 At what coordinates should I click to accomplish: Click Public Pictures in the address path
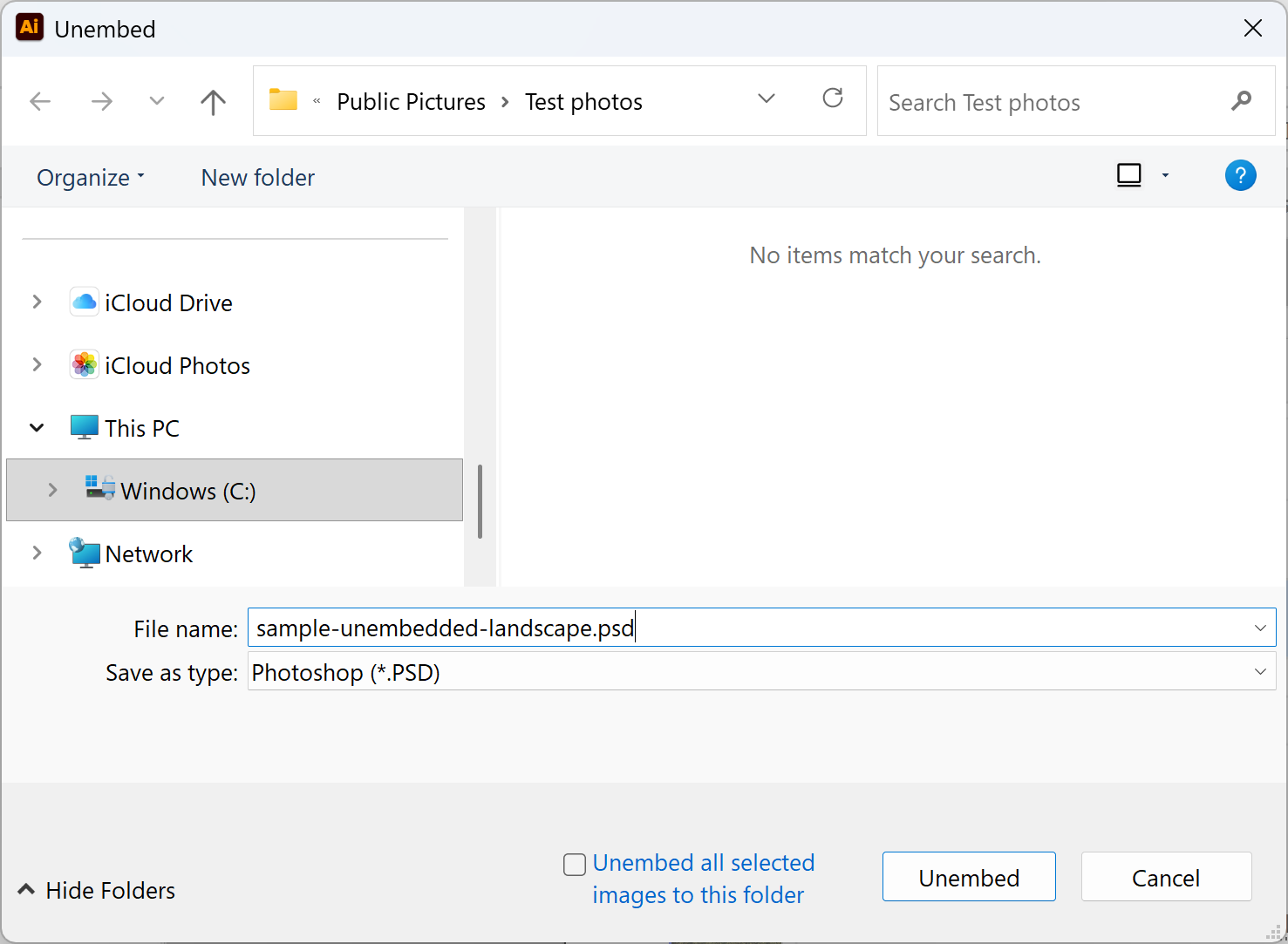(x=411, y=102)
